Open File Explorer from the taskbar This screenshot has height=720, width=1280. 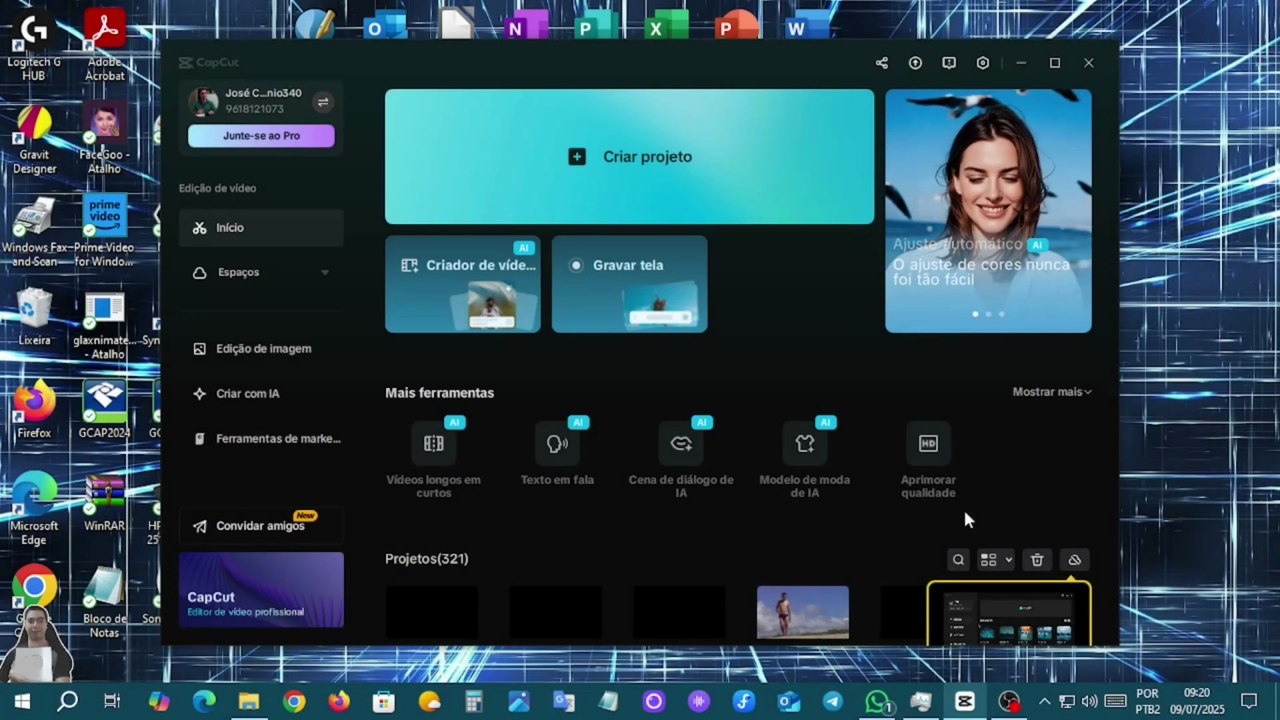point(248,701)
